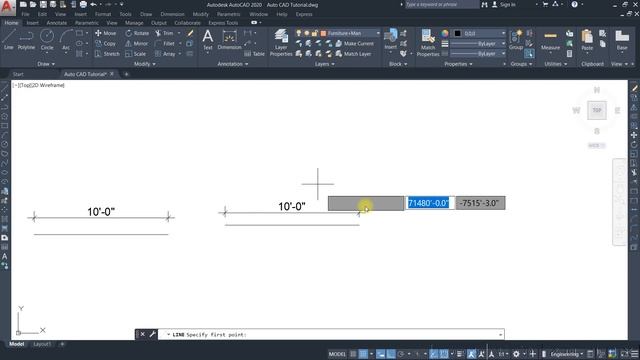The height and width of the screenshot is (360, 640).
Task: Select the Arc tool
Action: coord(66,40)
